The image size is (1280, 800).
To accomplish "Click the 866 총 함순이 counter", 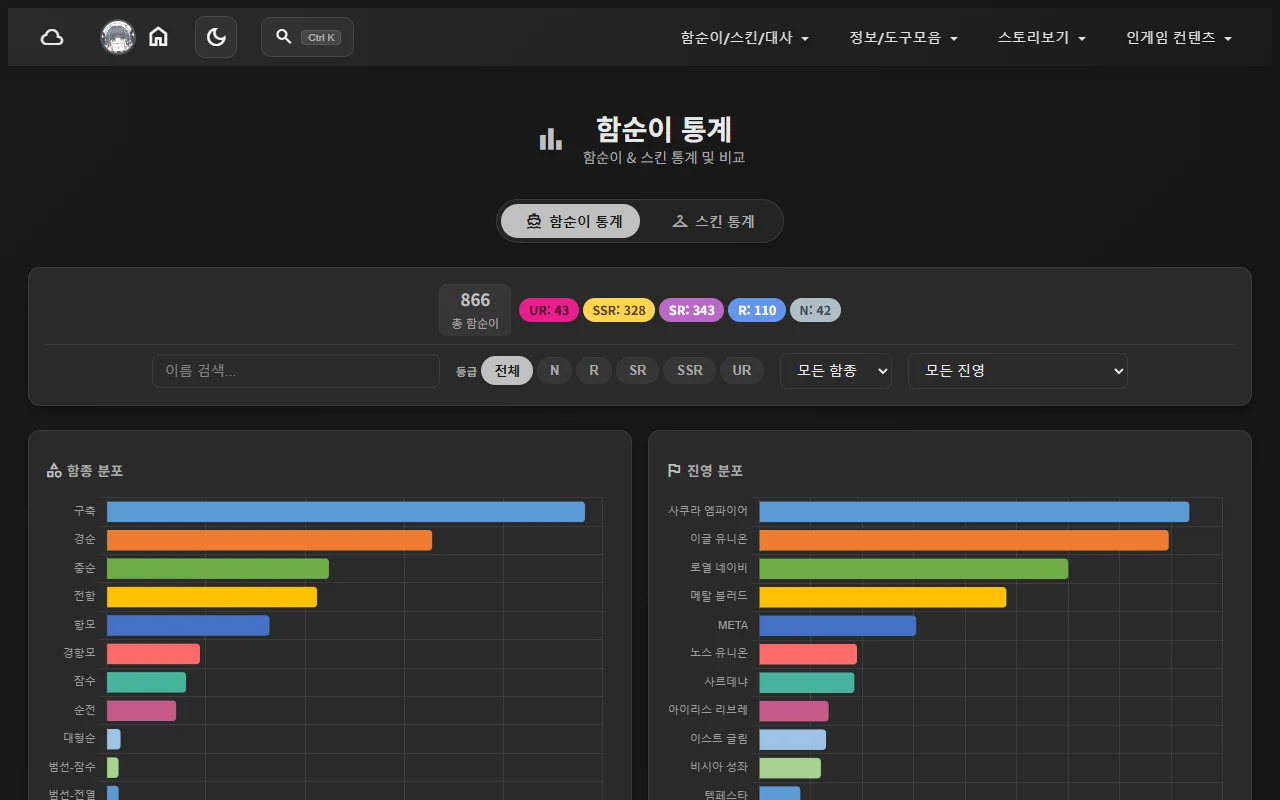I will [475, 310].
